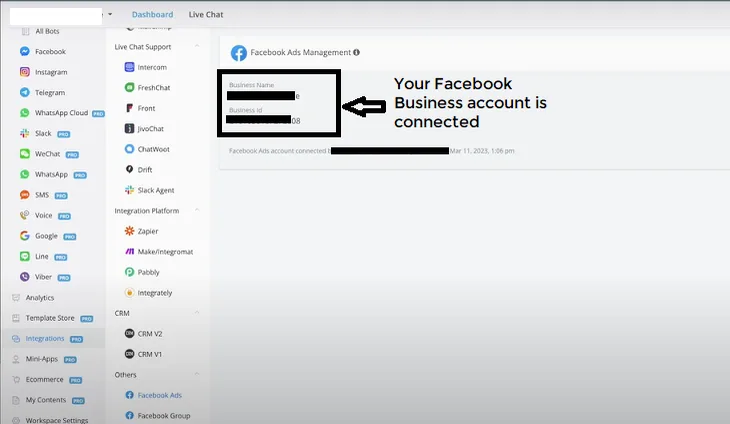Open Analytics in the sidebar
This screenshot has height=424, width=730.
[x=40, y=297]
